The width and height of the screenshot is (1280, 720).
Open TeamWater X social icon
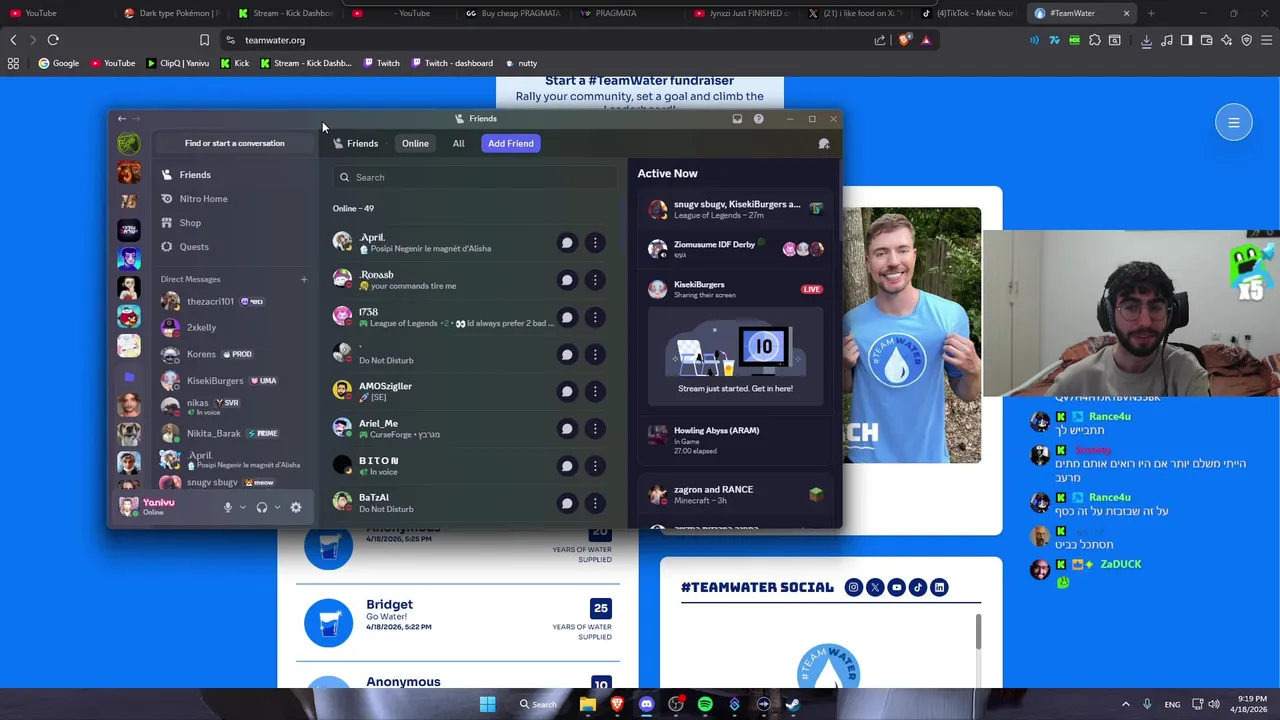pyautogui.click(x=875, y=587)
